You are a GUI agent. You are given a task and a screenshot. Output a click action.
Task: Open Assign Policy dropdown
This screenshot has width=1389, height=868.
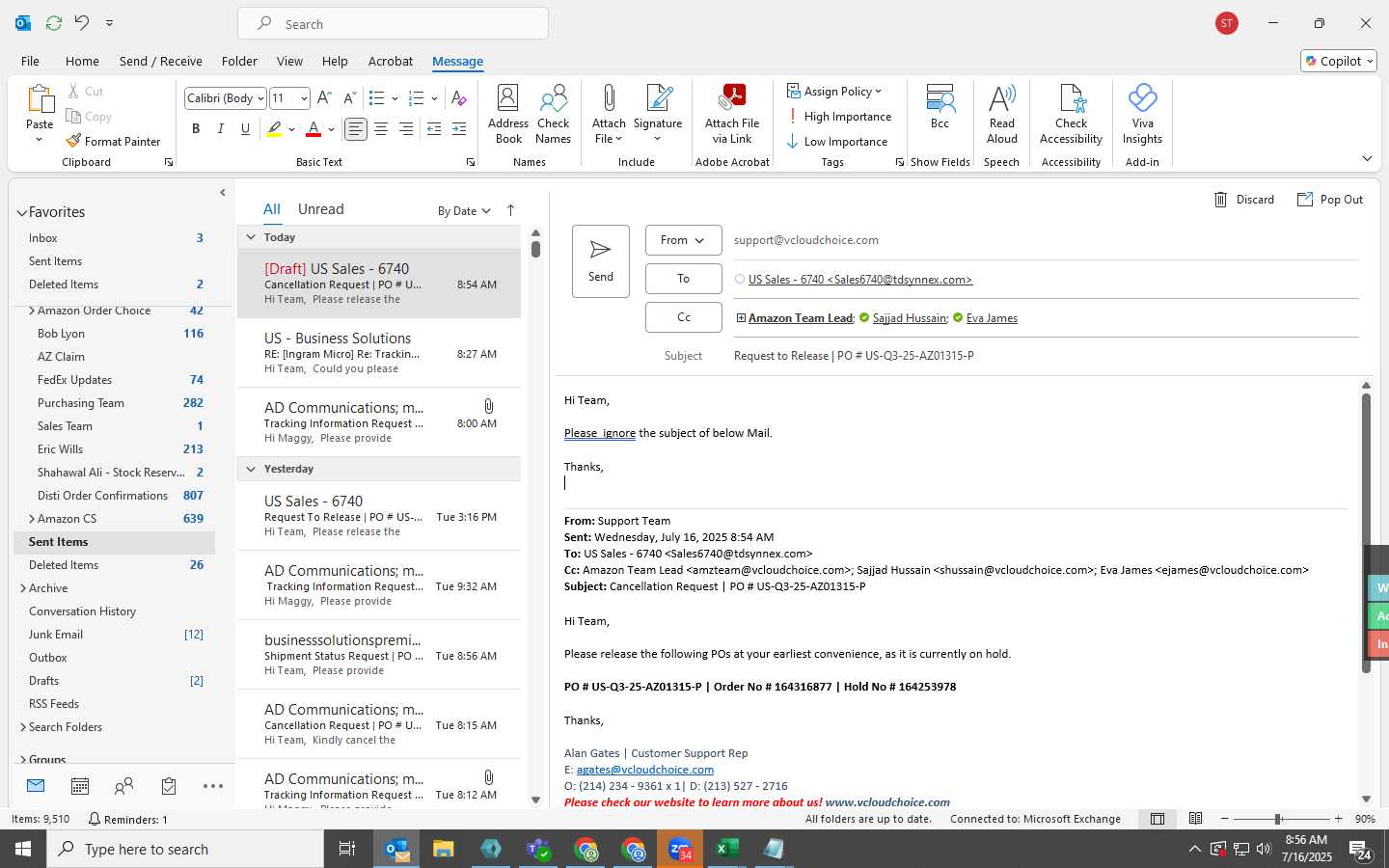[x=835, y=91]
